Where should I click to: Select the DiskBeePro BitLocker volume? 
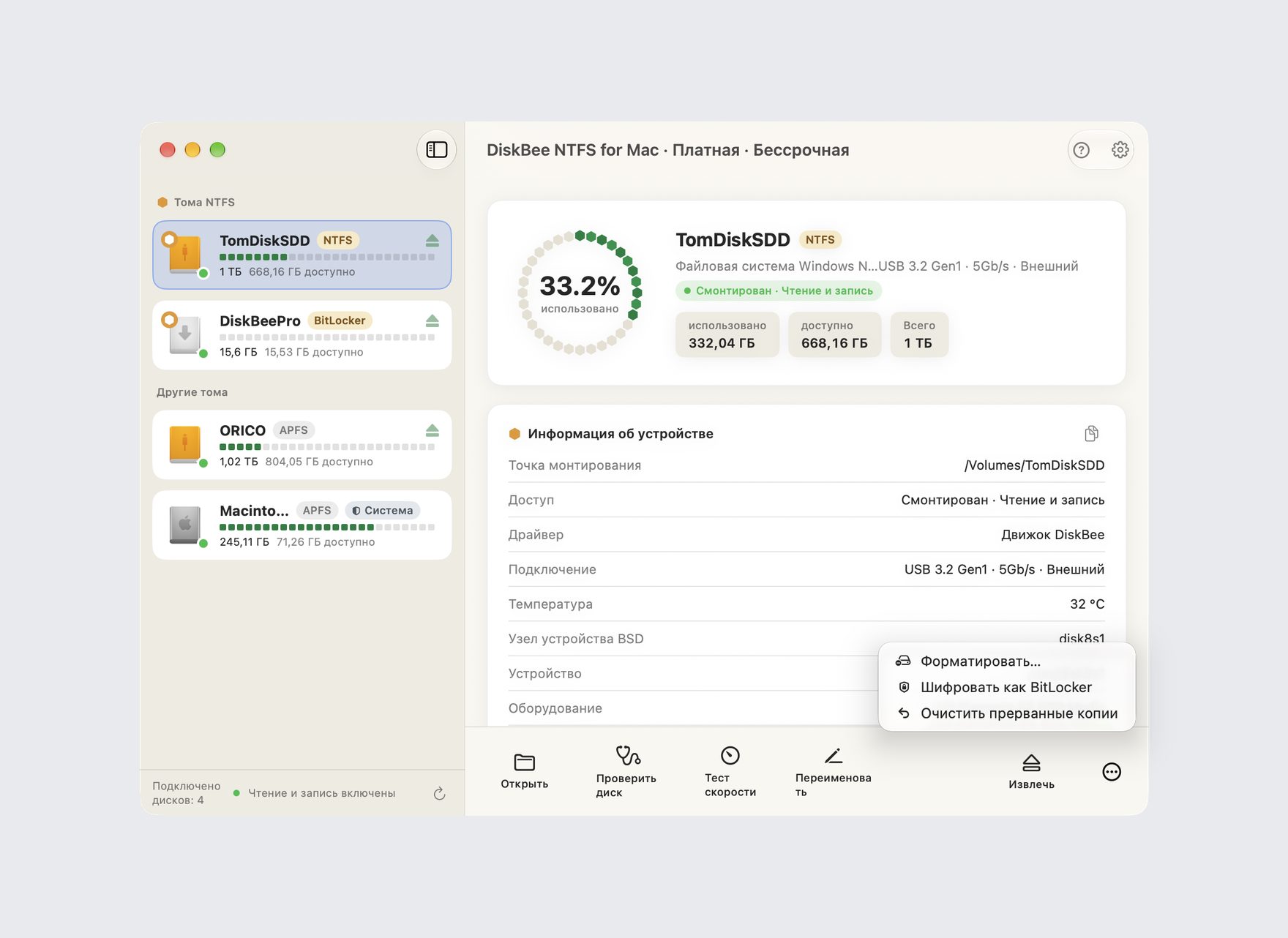tap(302, 335)
